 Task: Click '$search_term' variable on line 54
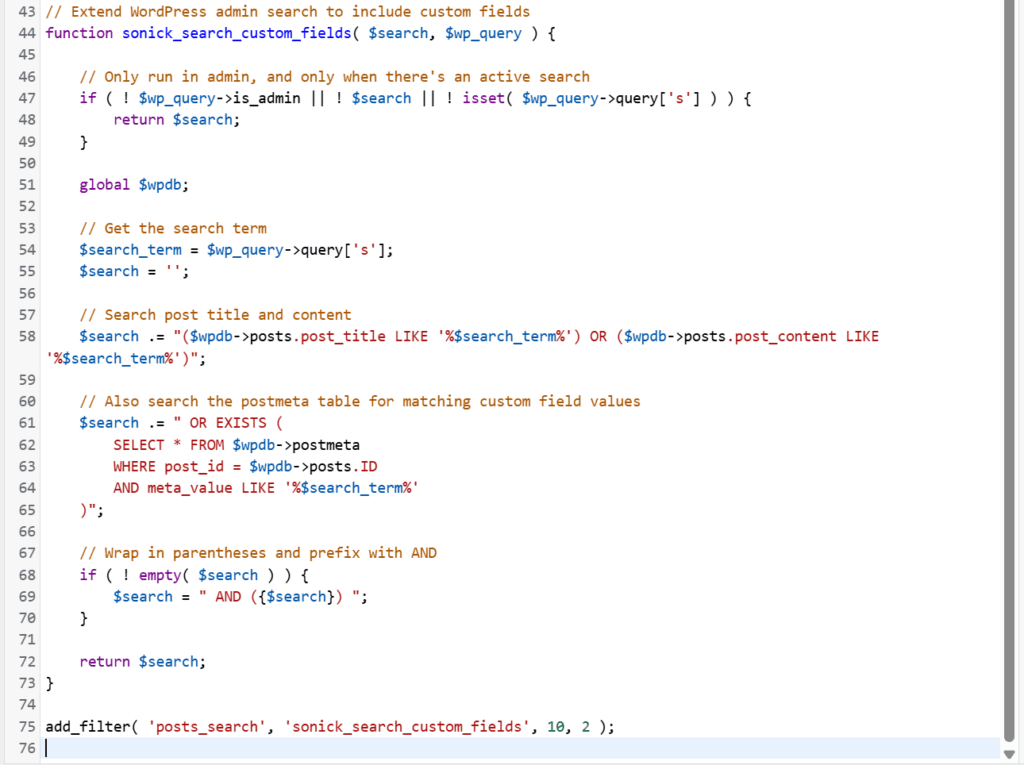(x=131, y=250)
